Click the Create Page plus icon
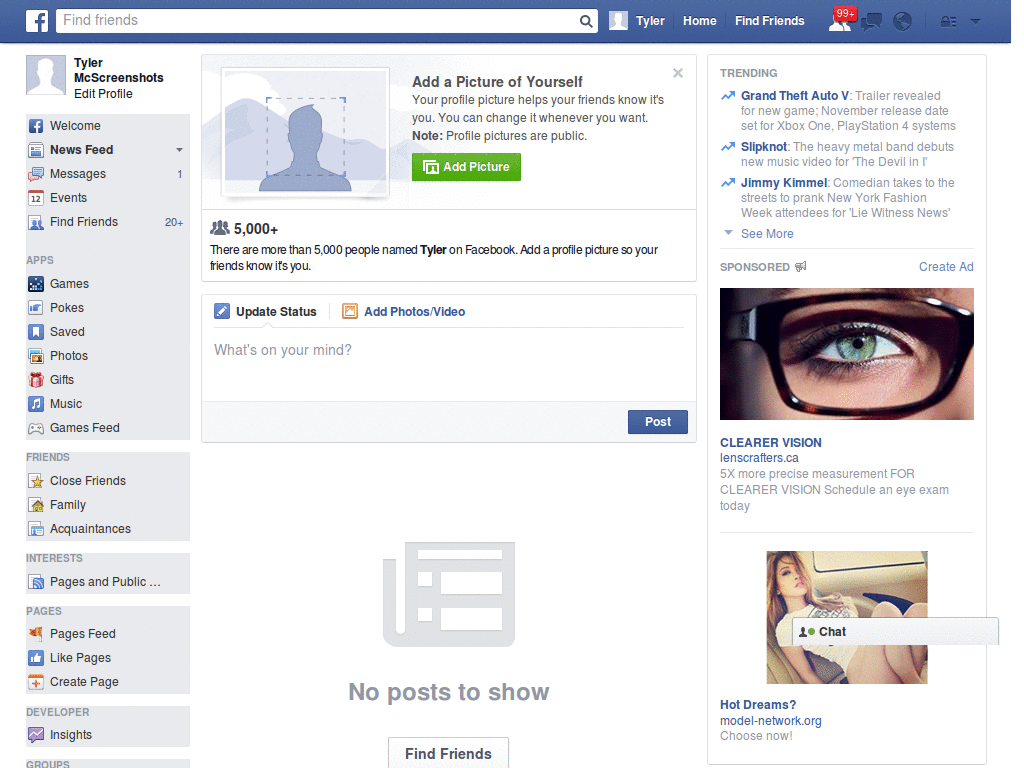Screen dimensions: 1024x768 36,682
